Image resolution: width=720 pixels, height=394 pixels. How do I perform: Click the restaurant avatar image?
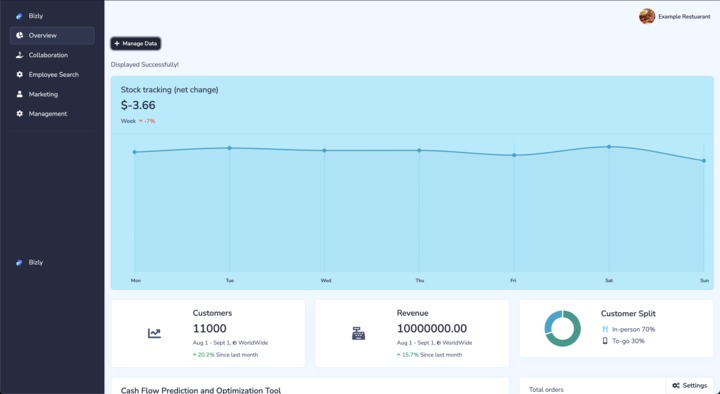coord(647,16)
